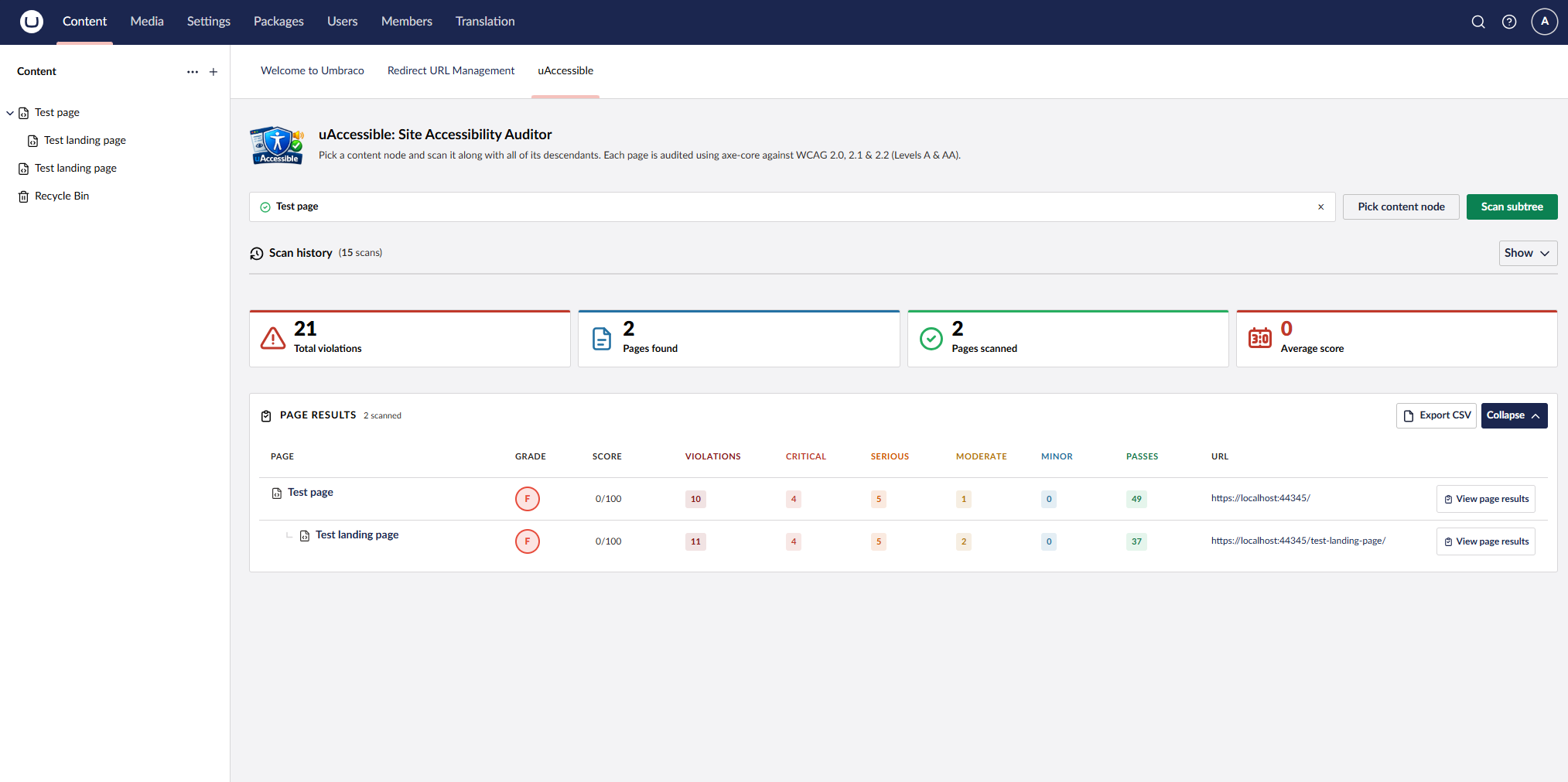Create new content with the plus icon

click(x=214, y=72)
